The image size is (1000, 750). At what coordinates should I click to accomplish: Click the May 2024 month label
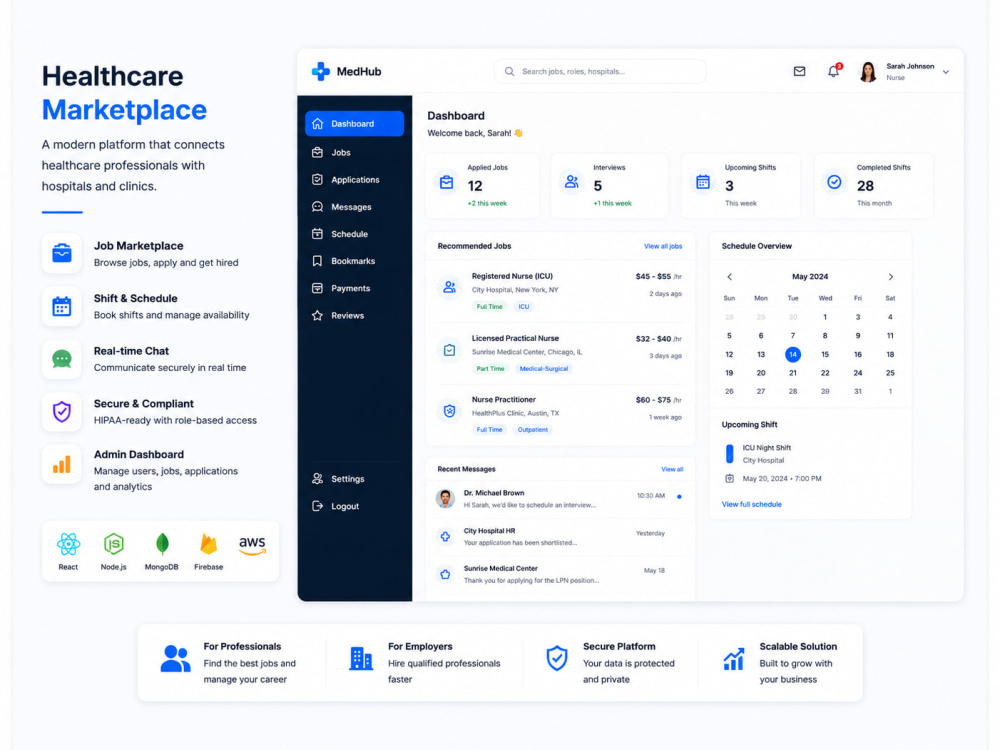pyautogui.click(x=810, y=277)
